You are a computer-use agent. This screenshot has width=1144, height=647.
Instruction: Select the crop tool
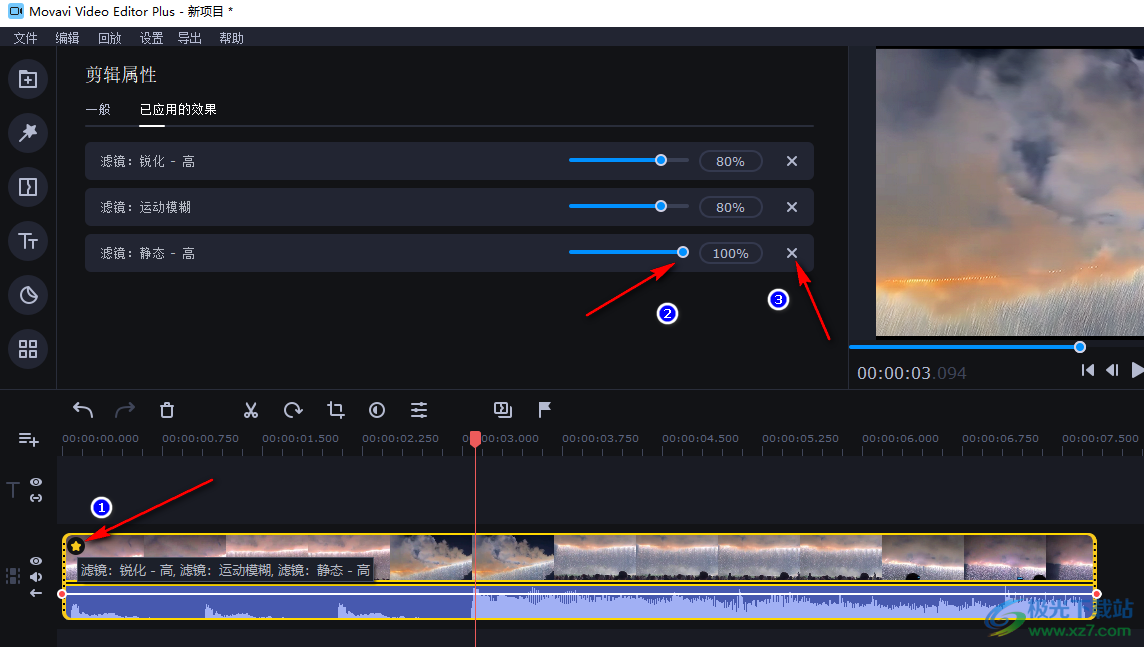[x=336, y=410]
